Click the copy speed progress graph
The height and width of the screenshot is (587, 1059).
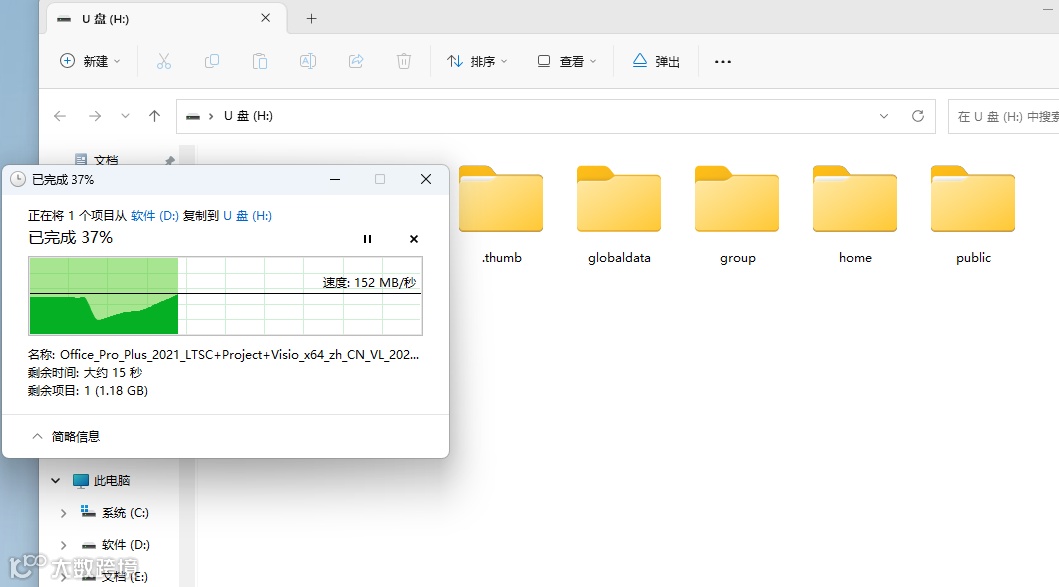(226, 296)
